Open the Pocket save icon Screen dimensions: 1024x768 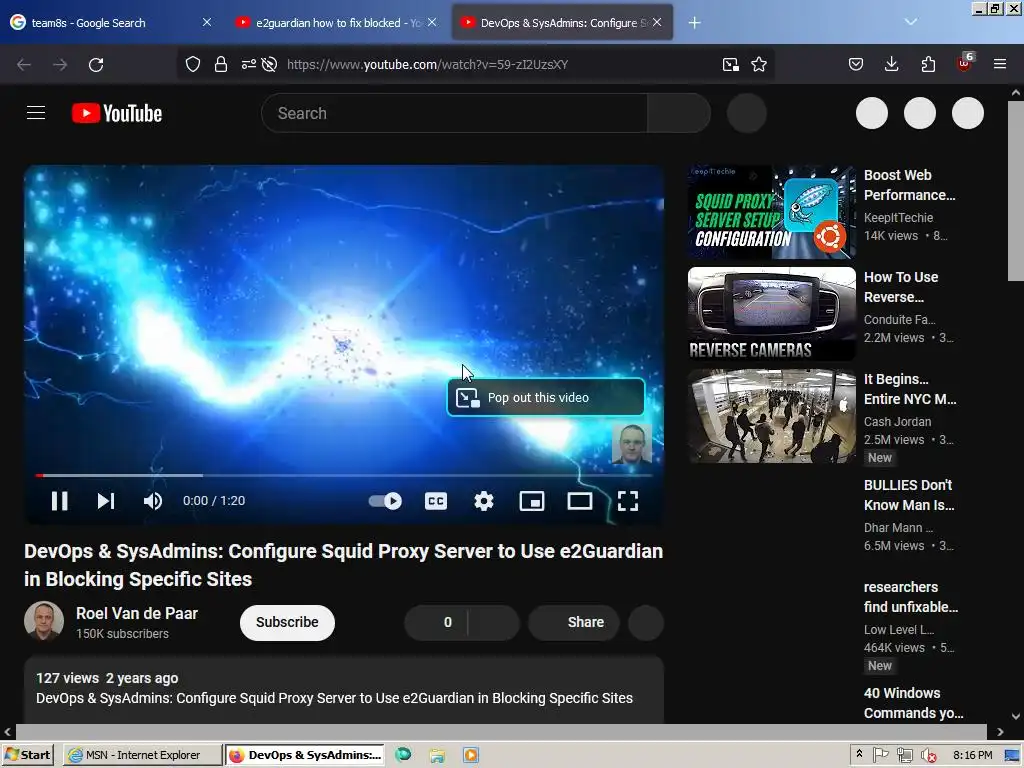click(856, 65)
